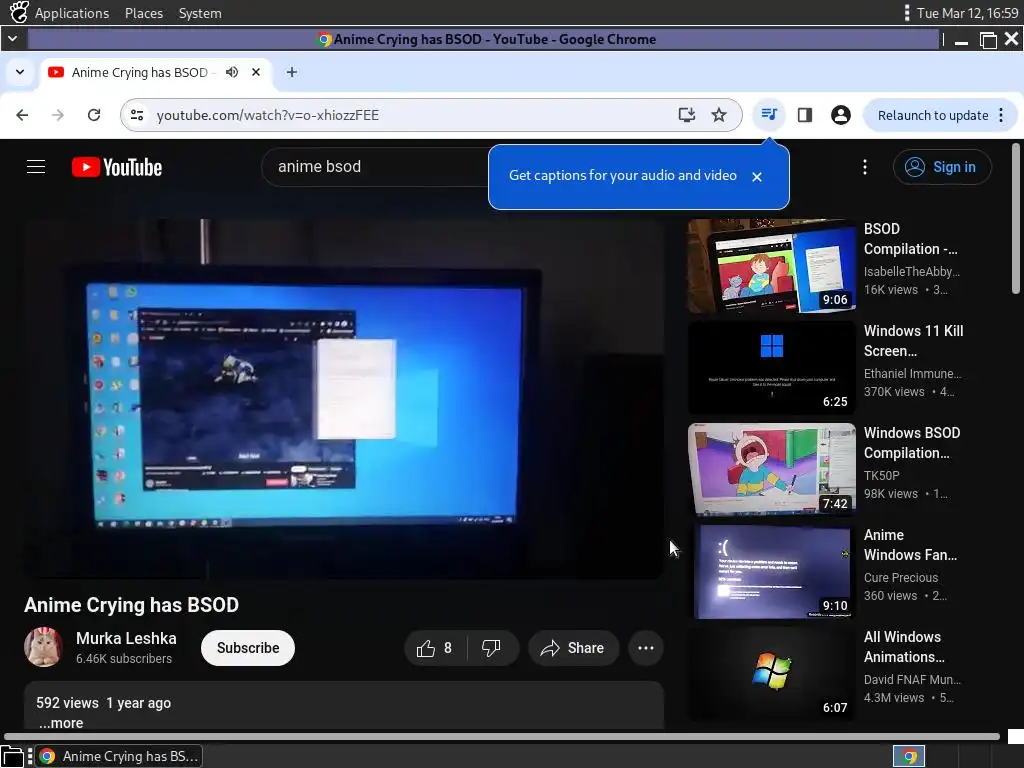Click the IsabelleTheAbby channel name
The height and width of the screenshot is (768, 1024).
[912, 271]
